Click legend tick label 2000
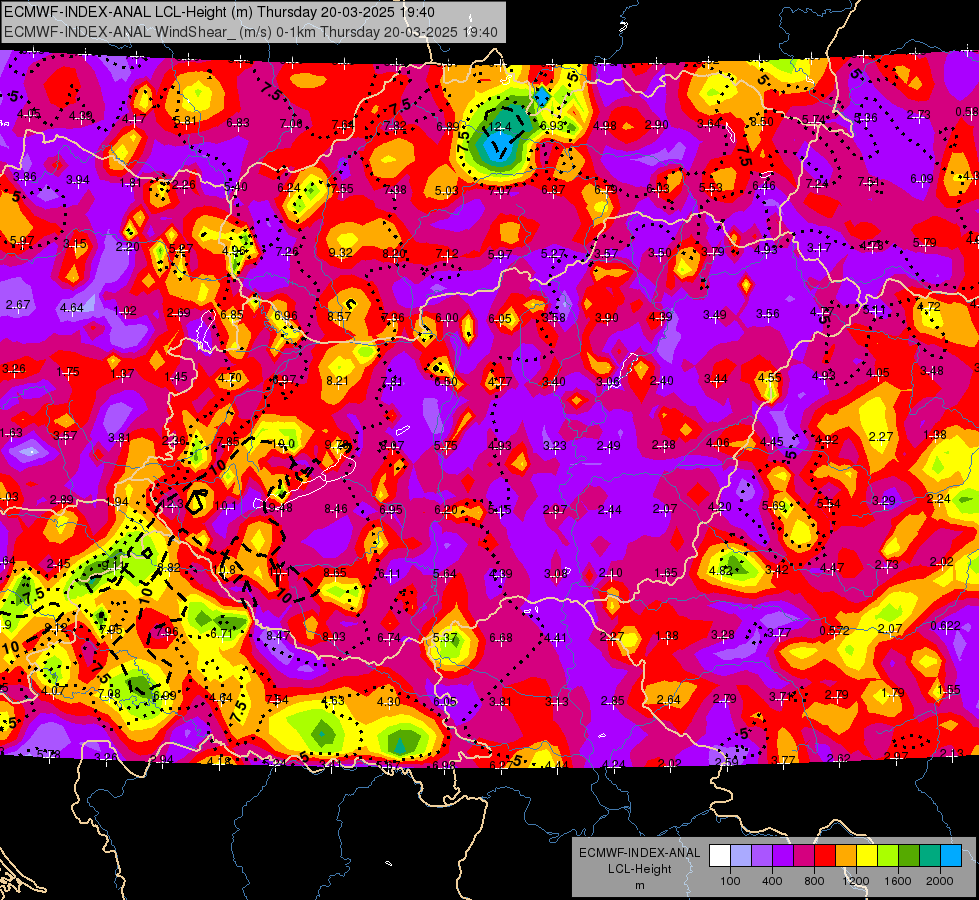 (940, 881)
